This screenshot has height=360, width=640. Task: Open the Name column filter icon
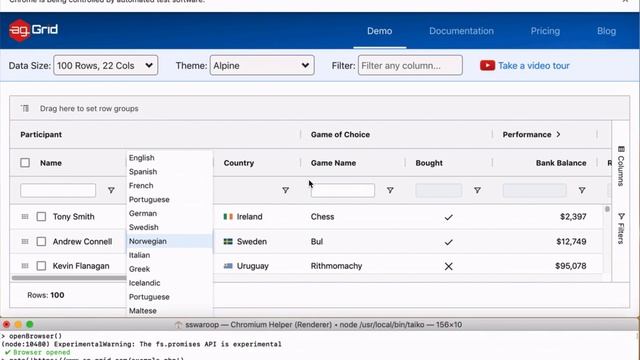pos(111,191)
